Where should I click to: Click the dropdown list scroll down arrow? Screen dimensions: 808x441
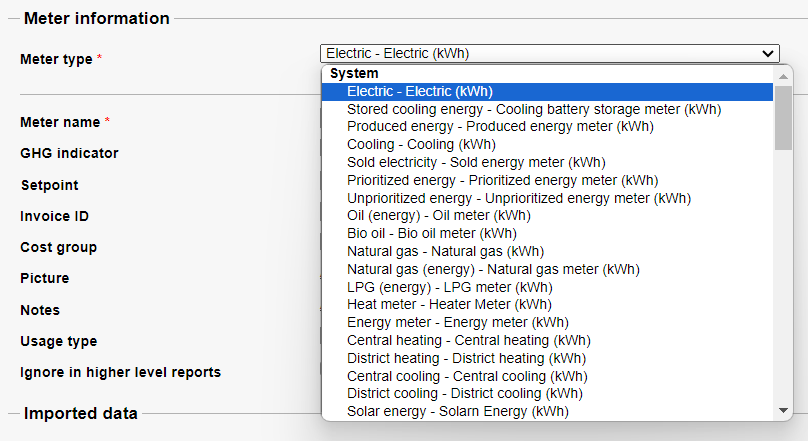[784, 410]
